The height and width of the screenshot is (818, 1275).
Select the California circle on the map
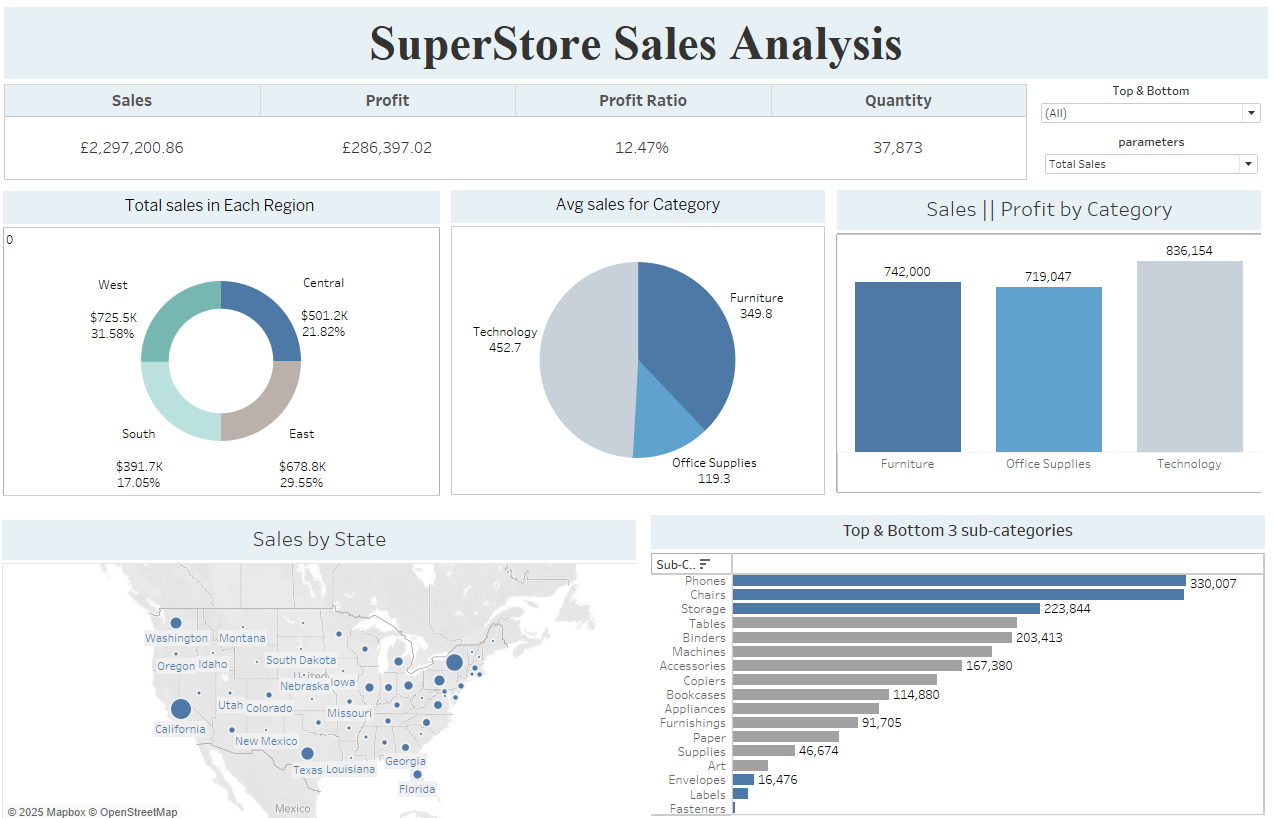coord(181,709)
